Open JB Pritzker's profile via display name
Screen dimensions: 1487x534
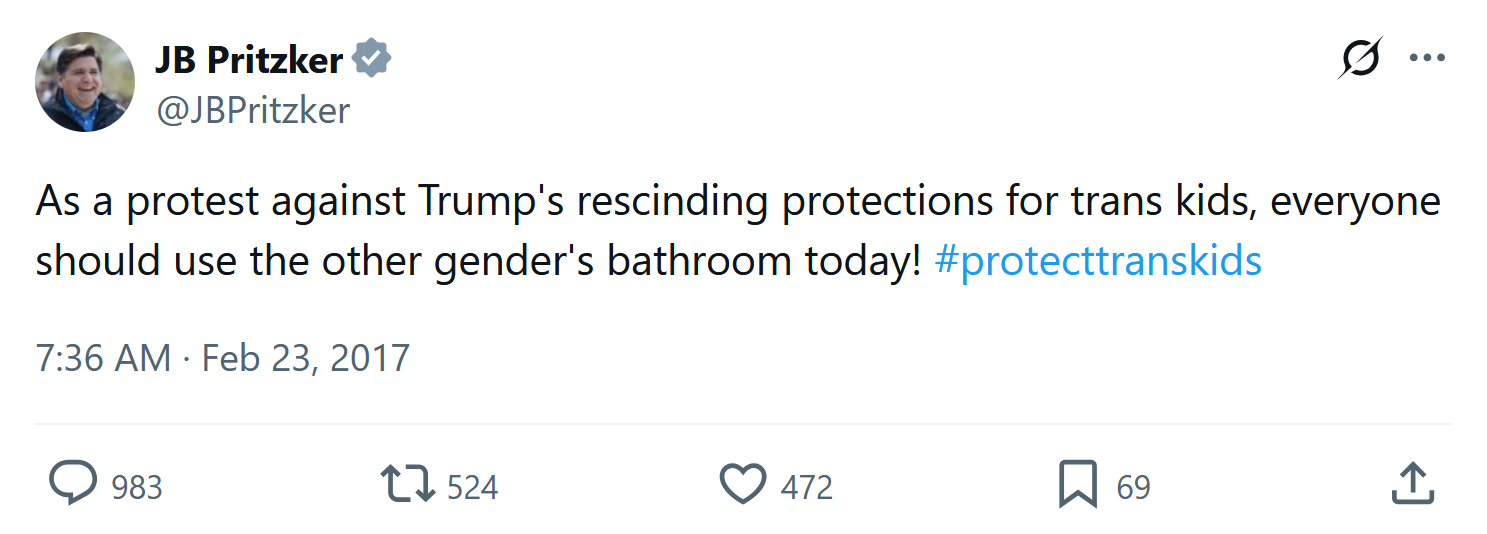tap(248, 61)
